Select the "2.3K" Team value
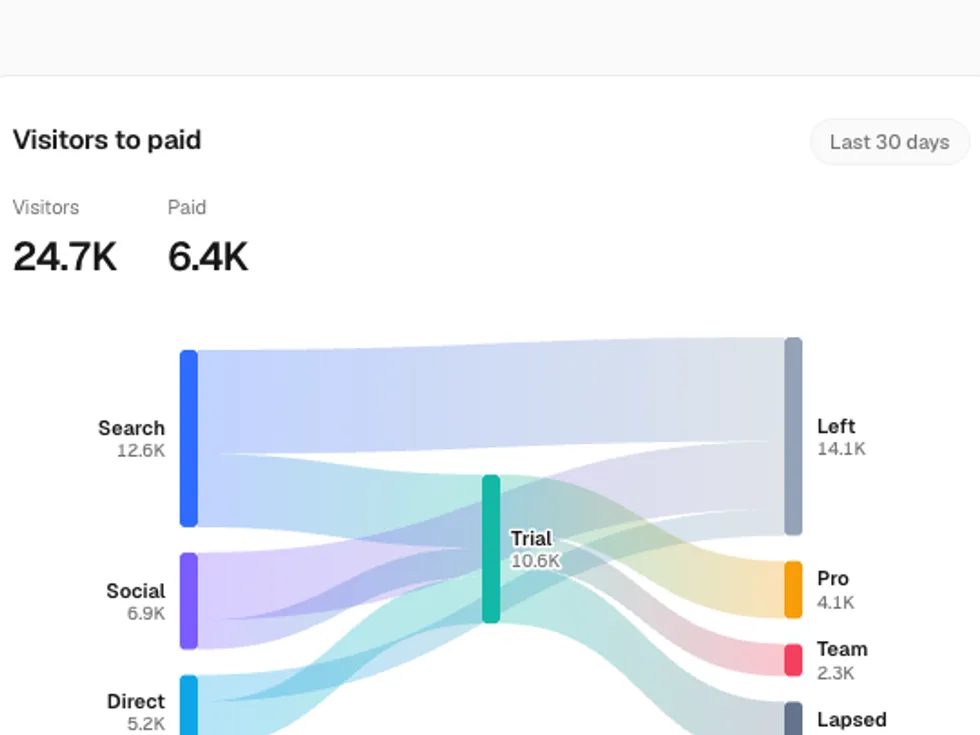980x735 pixels. [835, 673]
